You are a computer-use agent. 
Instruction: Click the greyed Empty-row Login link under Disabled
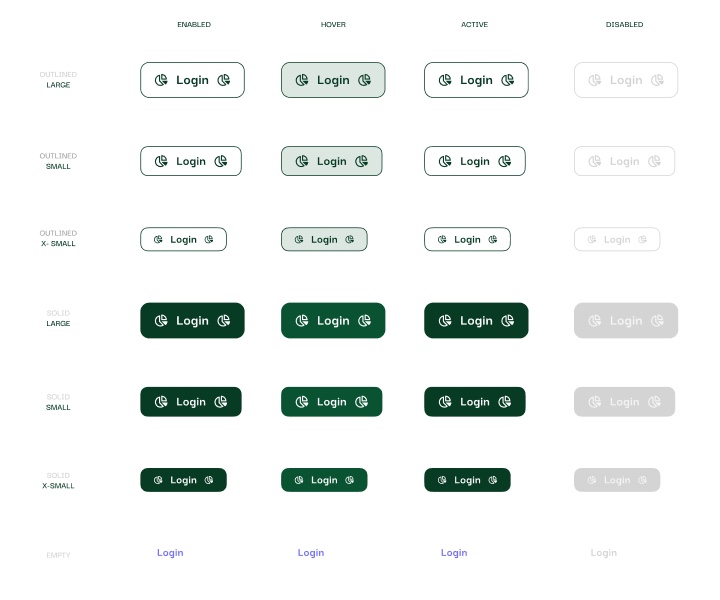(x=604, y=553)
